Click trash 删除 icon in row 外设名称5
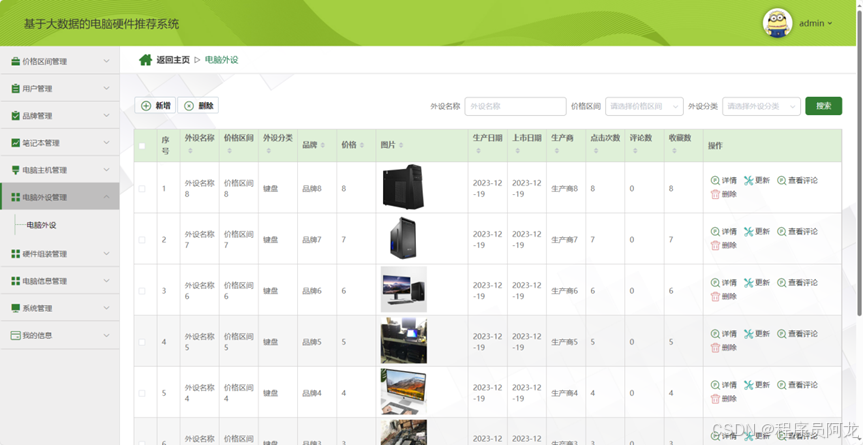 [x=715, y=348]
